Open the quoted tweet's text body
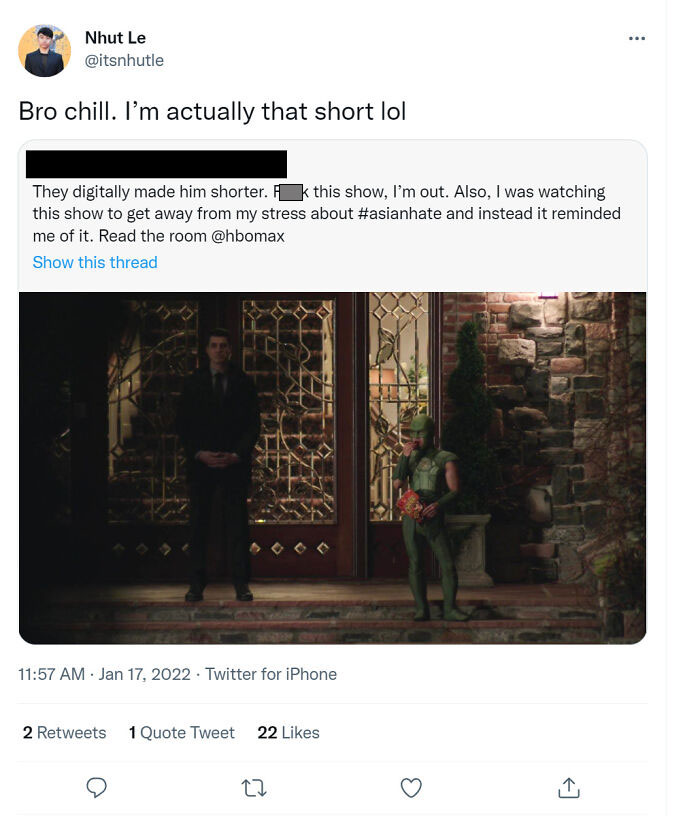 [326, 213]
